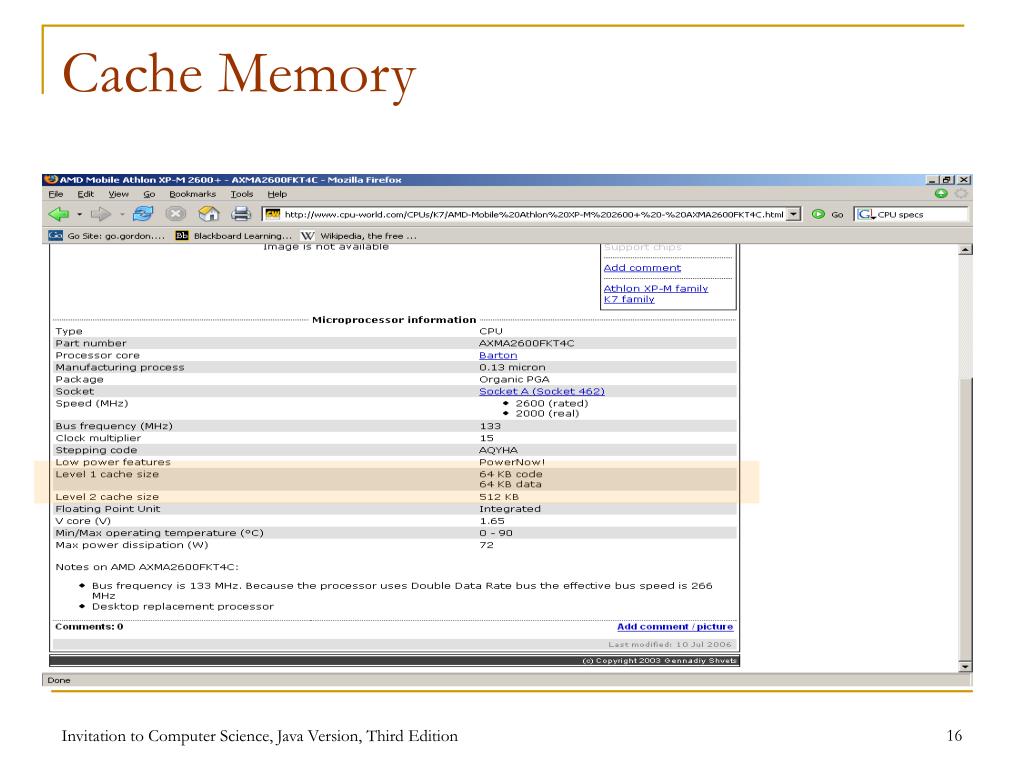Click the 'Add comment' sidebar link

(642, 268)
